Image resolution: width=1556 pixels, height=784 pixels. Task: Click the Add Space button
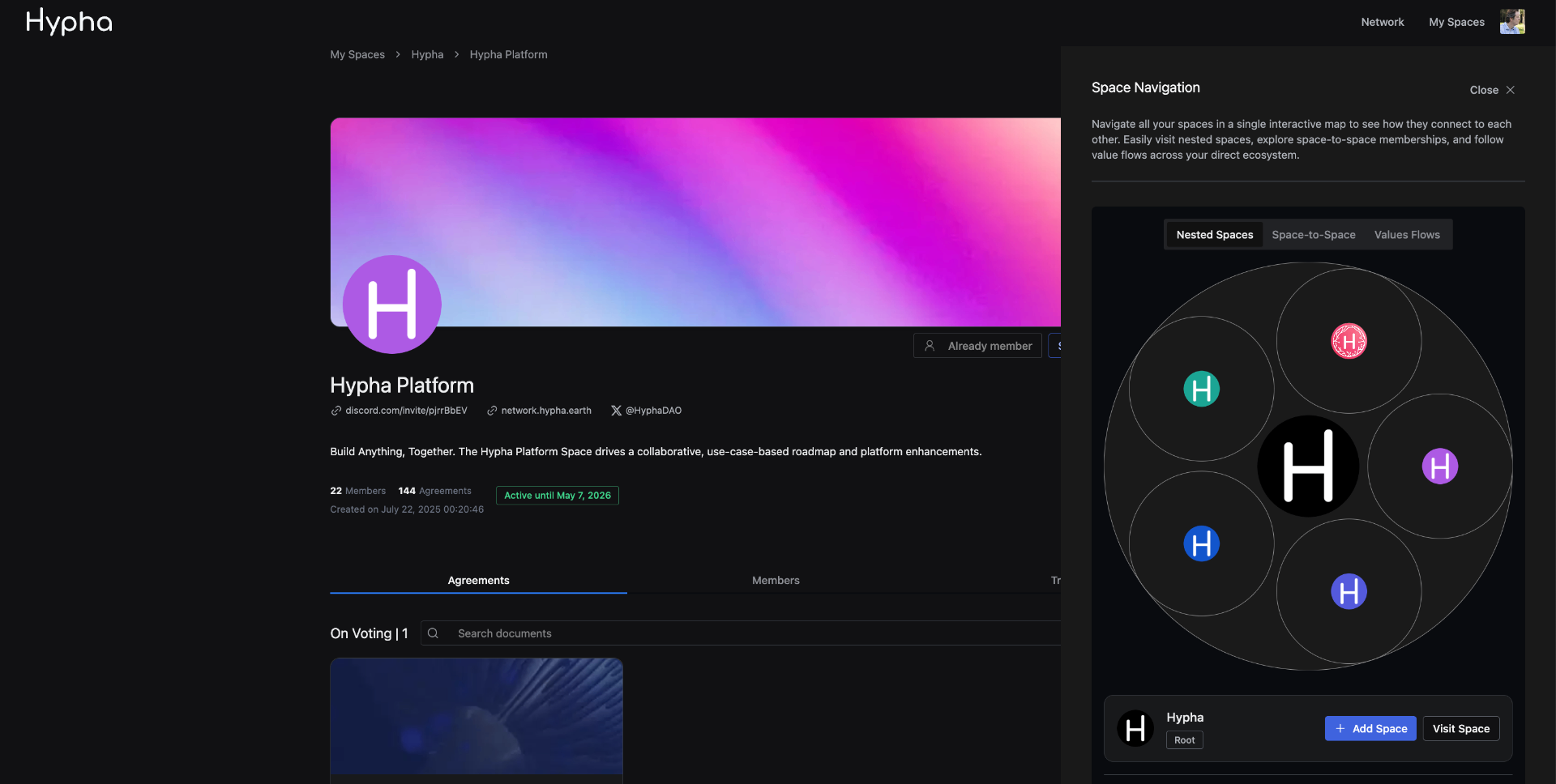tap(1370, 728)
